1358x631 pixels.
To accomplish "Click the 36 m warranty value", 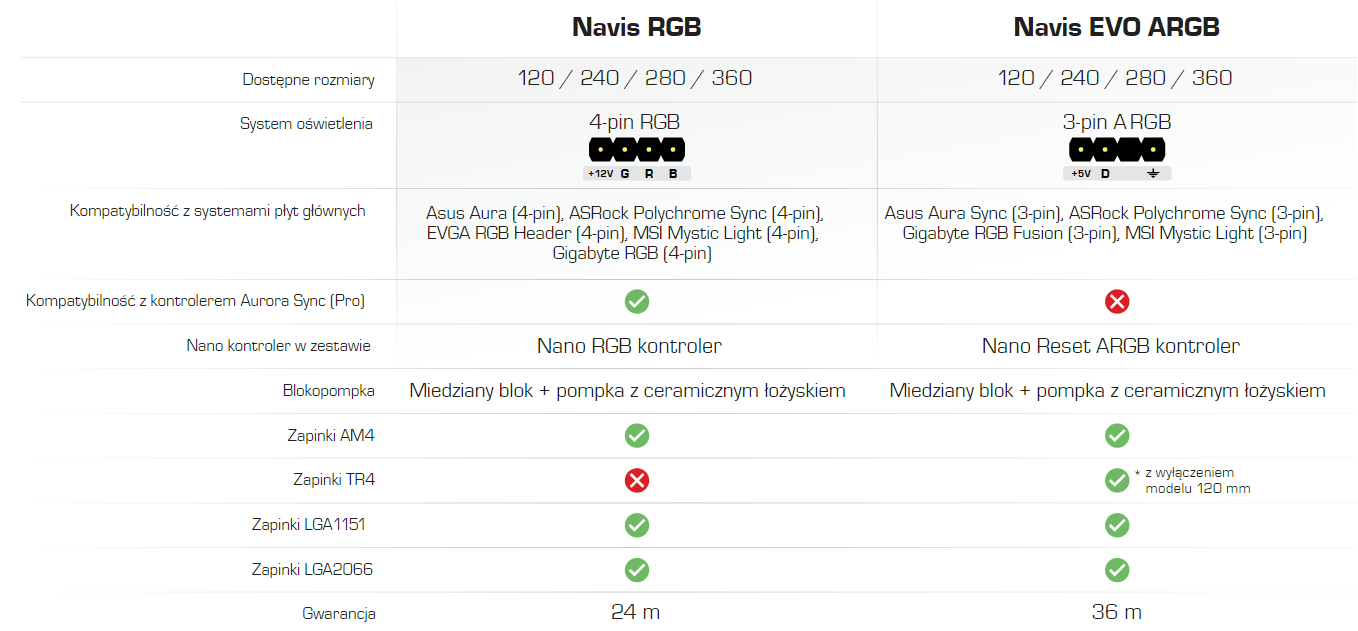I will coord(1117,612).
